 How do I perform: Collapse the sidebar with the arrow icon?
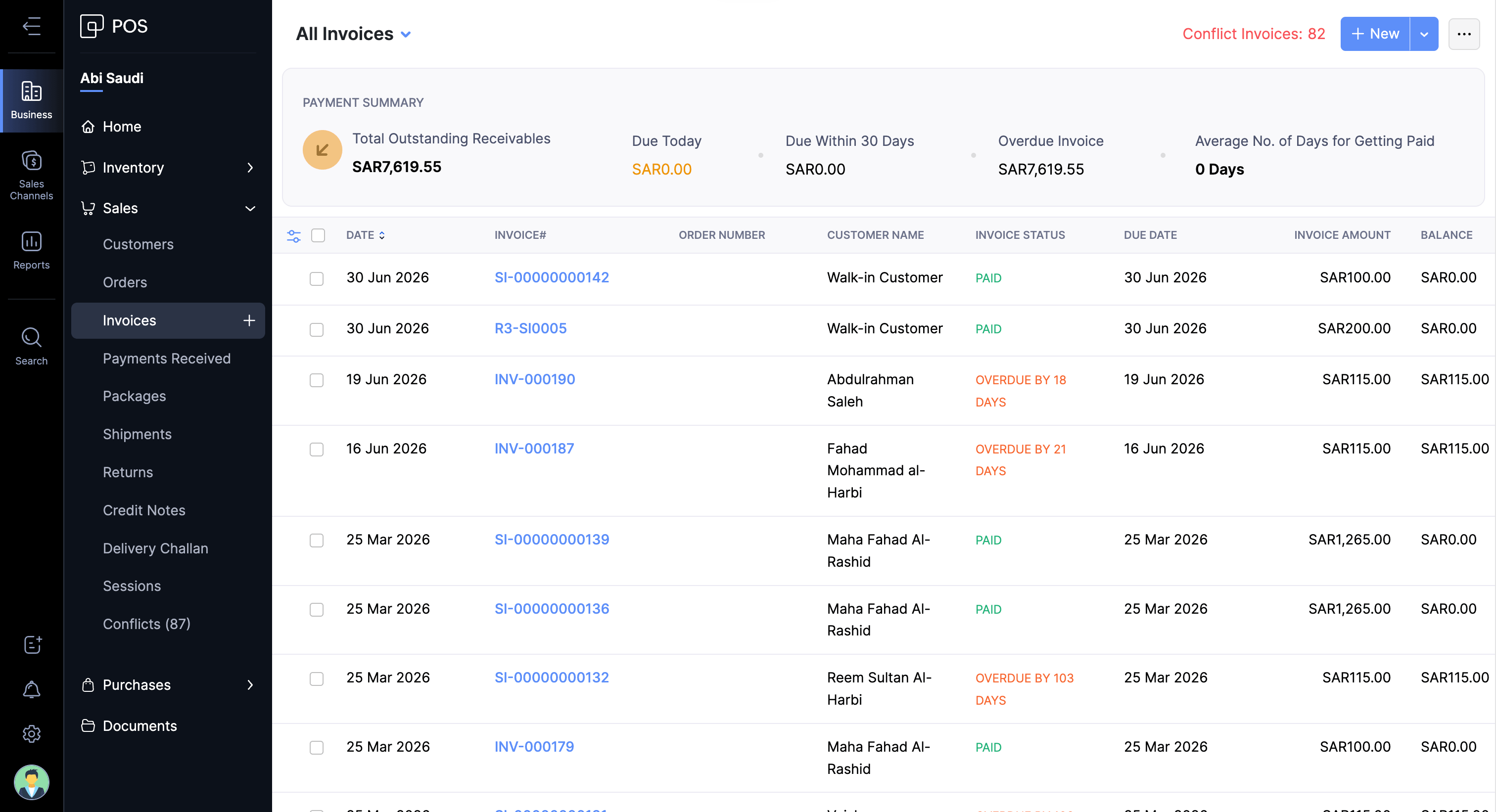click(x=31, y=26)
